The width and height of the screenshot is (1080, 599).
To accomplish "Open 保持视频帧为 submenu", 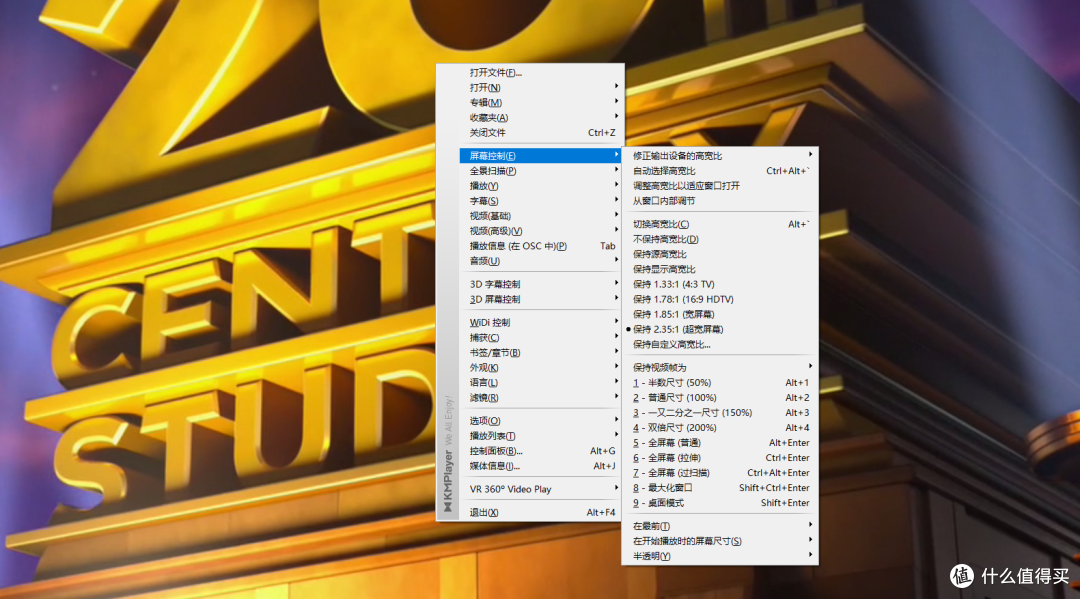I will coord(720,367).
